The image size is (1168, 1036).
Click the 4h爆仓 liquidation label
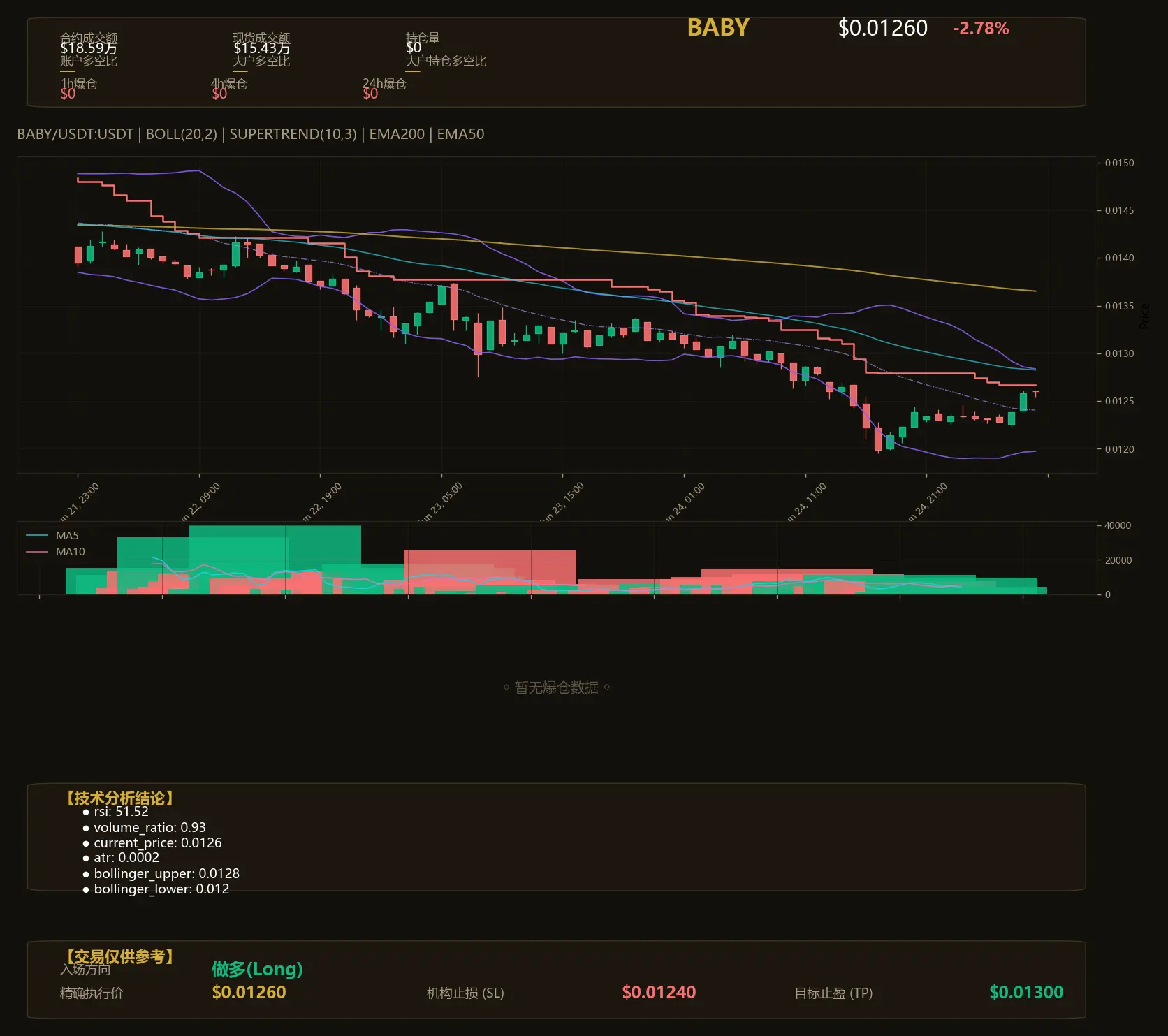tap(229, 84)
